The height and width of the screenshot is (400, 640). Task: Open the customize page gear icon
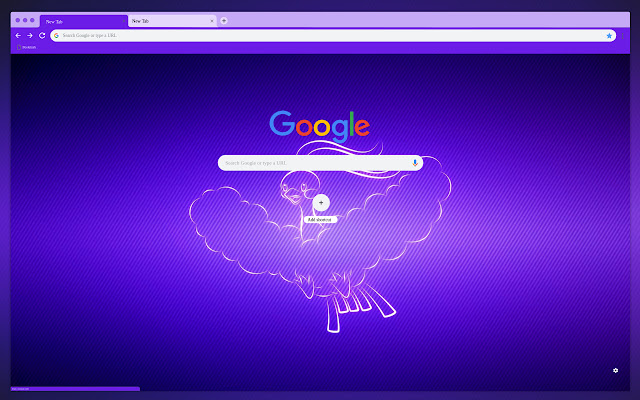pos(616,370)
